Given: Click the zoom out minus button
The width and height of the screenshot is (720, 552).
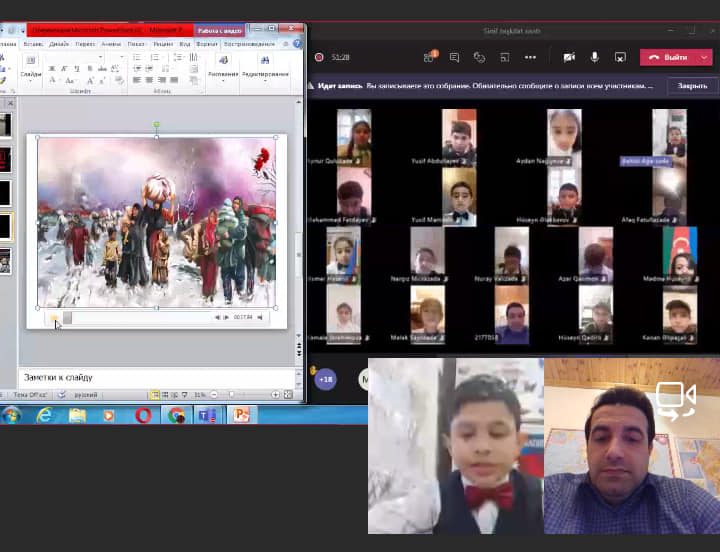Looking at the screenshot, I should click(214, 394).
